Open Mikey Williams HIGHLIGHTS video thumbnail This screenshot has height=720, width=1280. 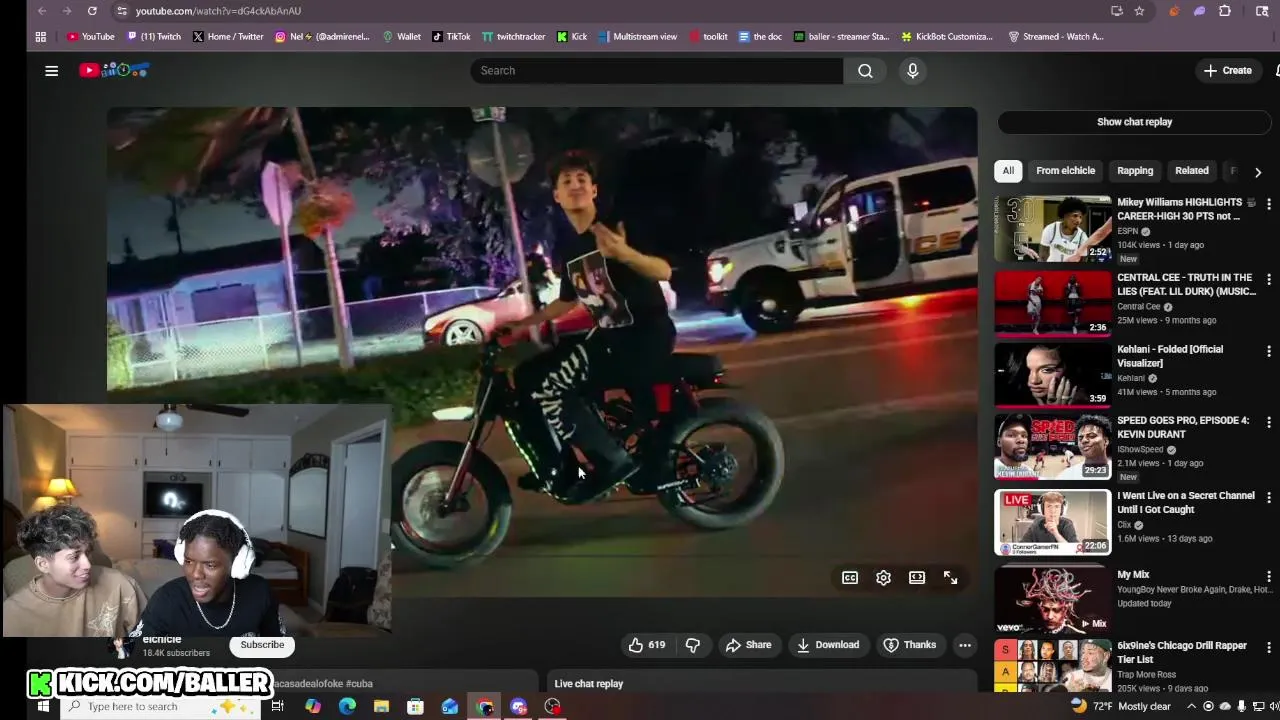pos(1052,229)
